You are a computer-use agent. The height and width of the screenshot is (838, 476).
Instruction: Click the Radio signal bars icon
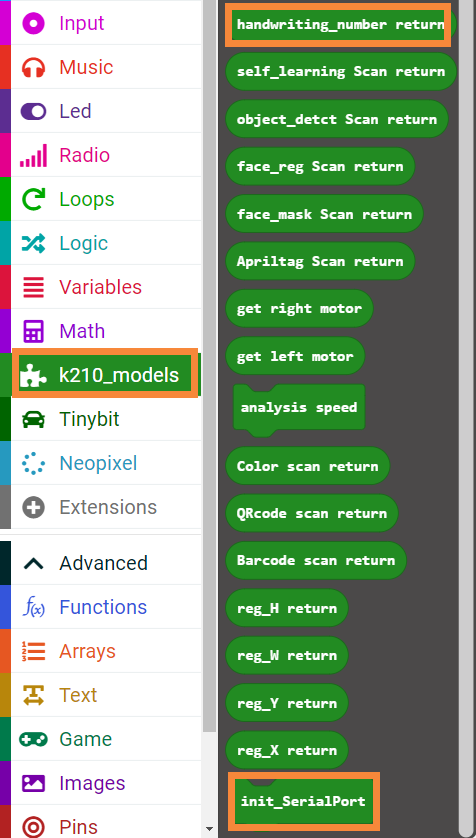point(34,155)
